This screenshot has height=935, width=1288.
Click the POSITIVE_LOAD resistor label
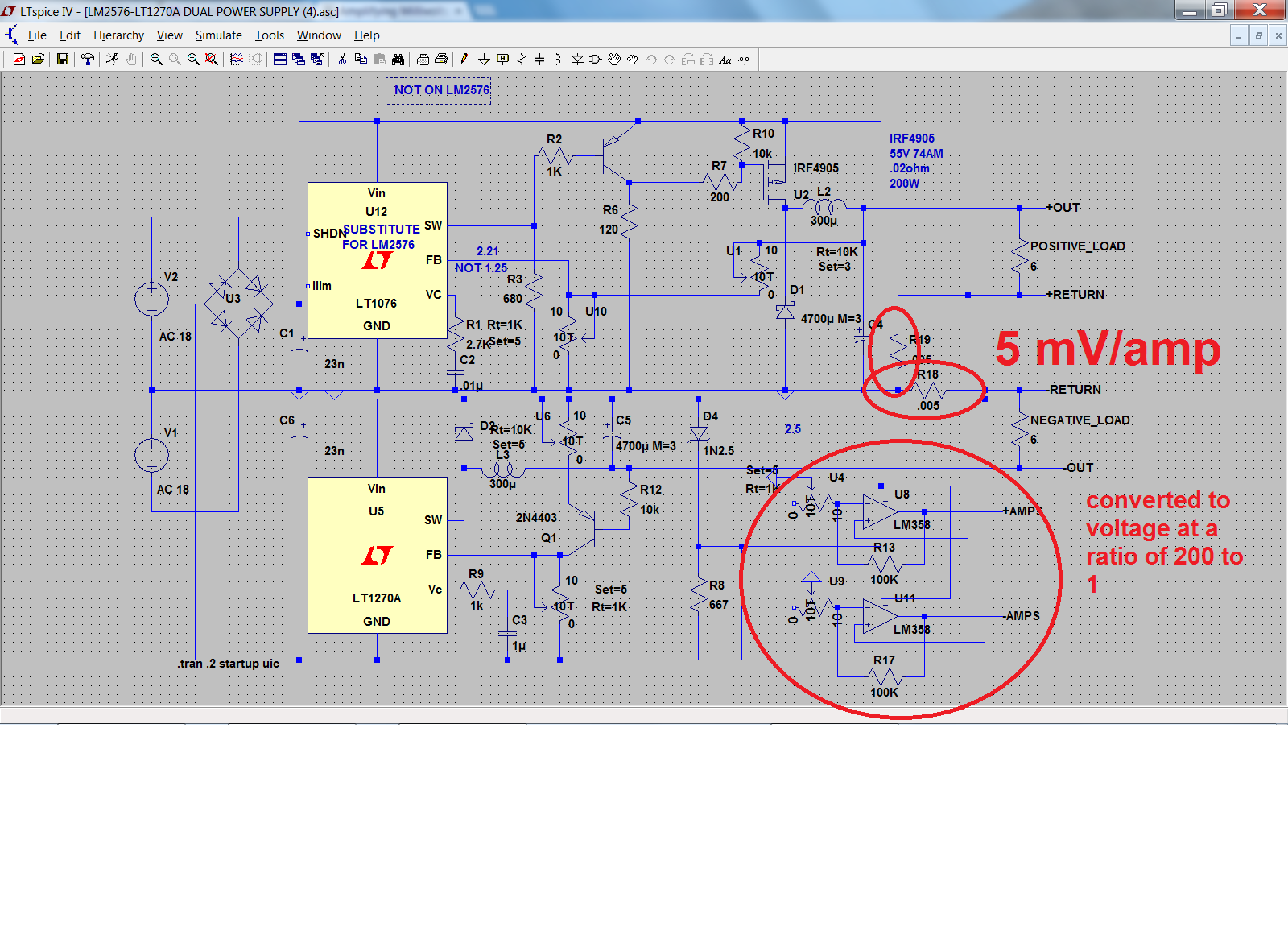[x=1077, y=246]
